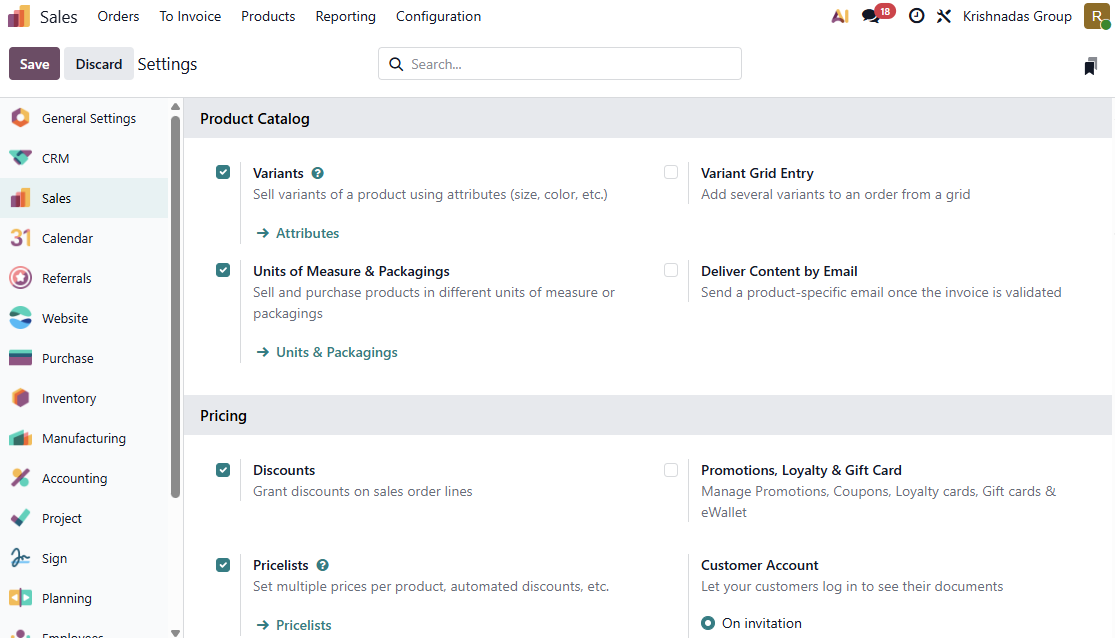1115x638 pixels.
Task: Open the Configuration menu
Action: pos(438,16)
